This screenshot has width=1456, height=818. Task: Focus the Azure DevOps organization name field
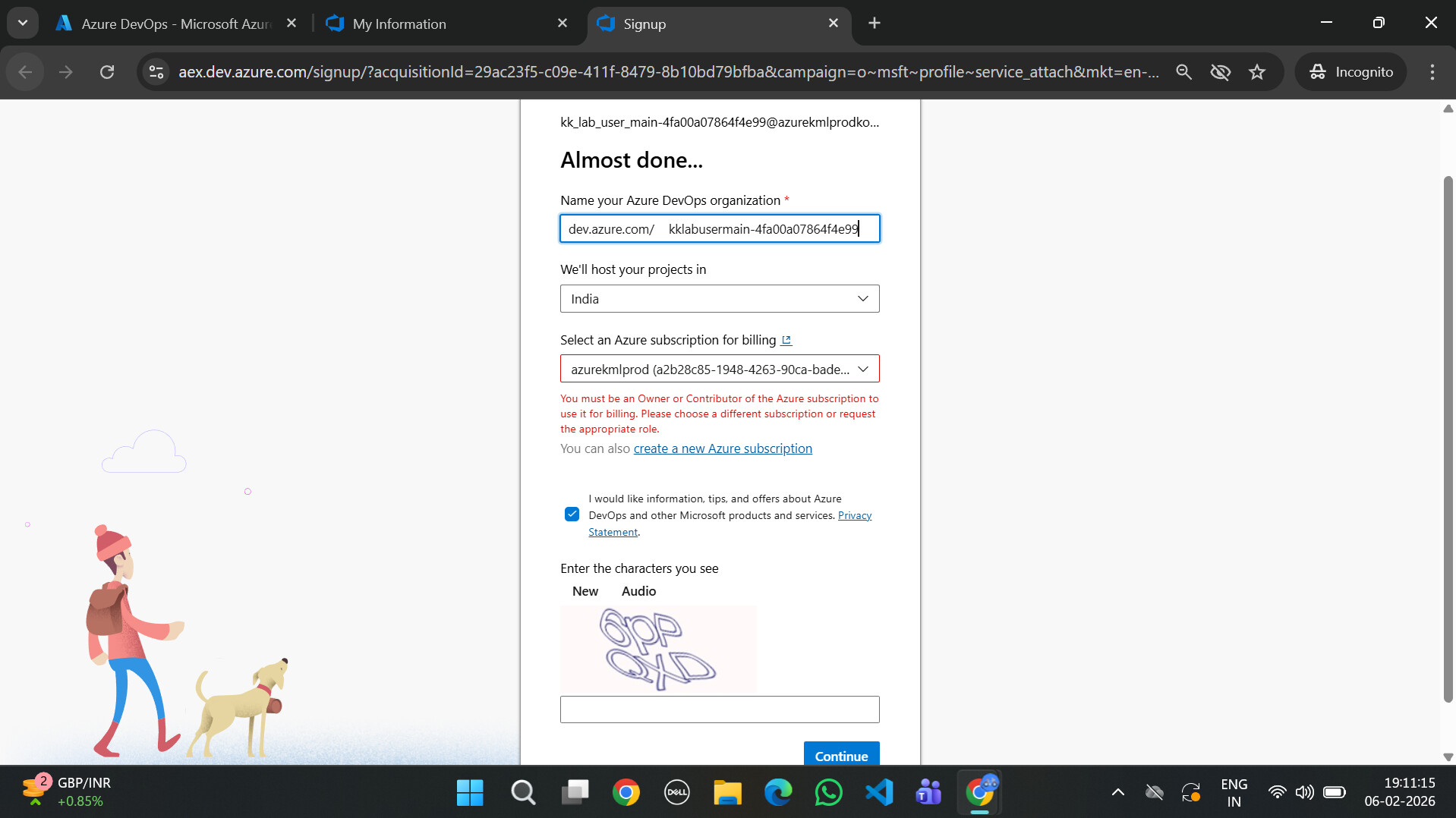click(x=720, y=228)
